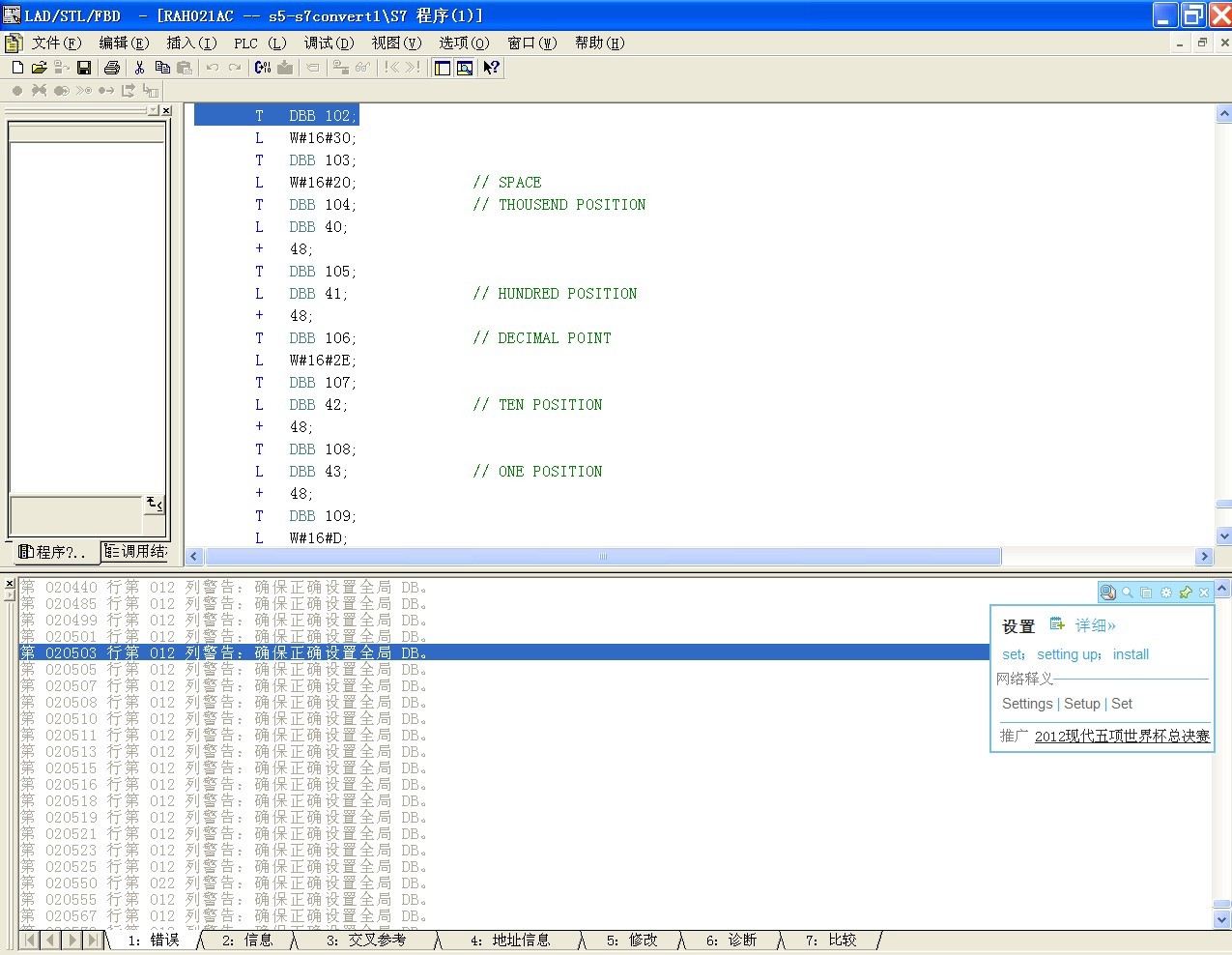Click the output list scroll-up arrow
Image resolution: width=1232 pixels, height=955 pixels.
[1222, 588]
